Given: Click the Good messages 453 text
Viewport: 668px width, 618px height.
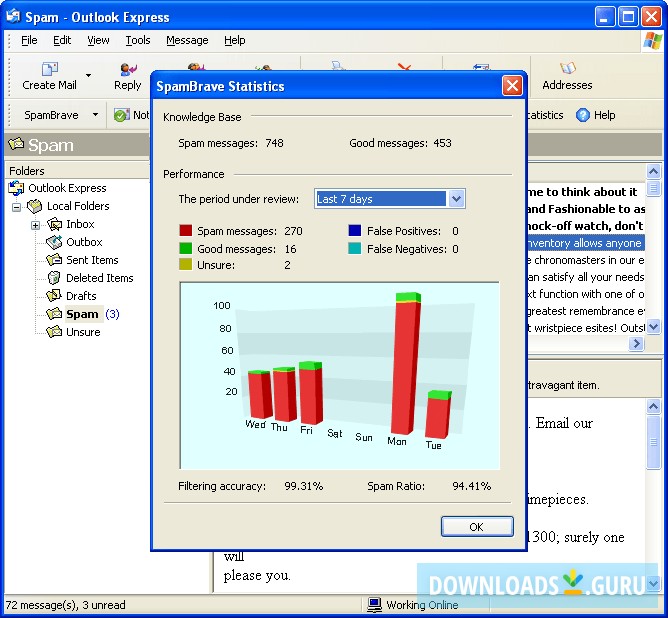Looking at the screenshot, I should coord(400,143).
